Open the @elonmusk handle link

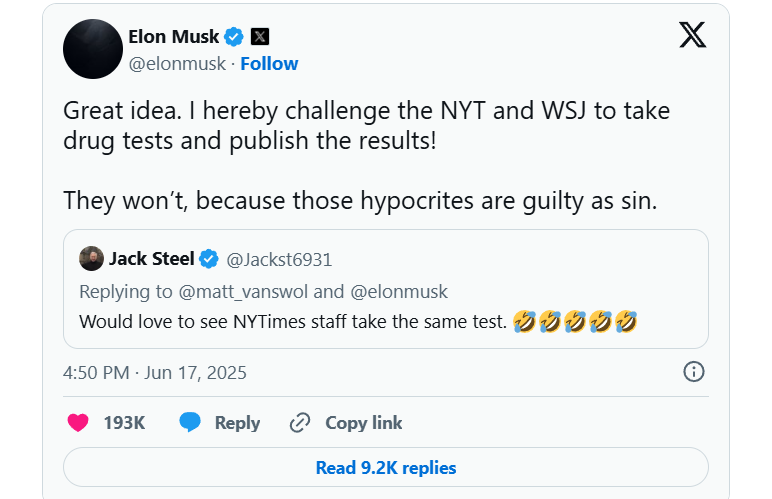(178, 63)
